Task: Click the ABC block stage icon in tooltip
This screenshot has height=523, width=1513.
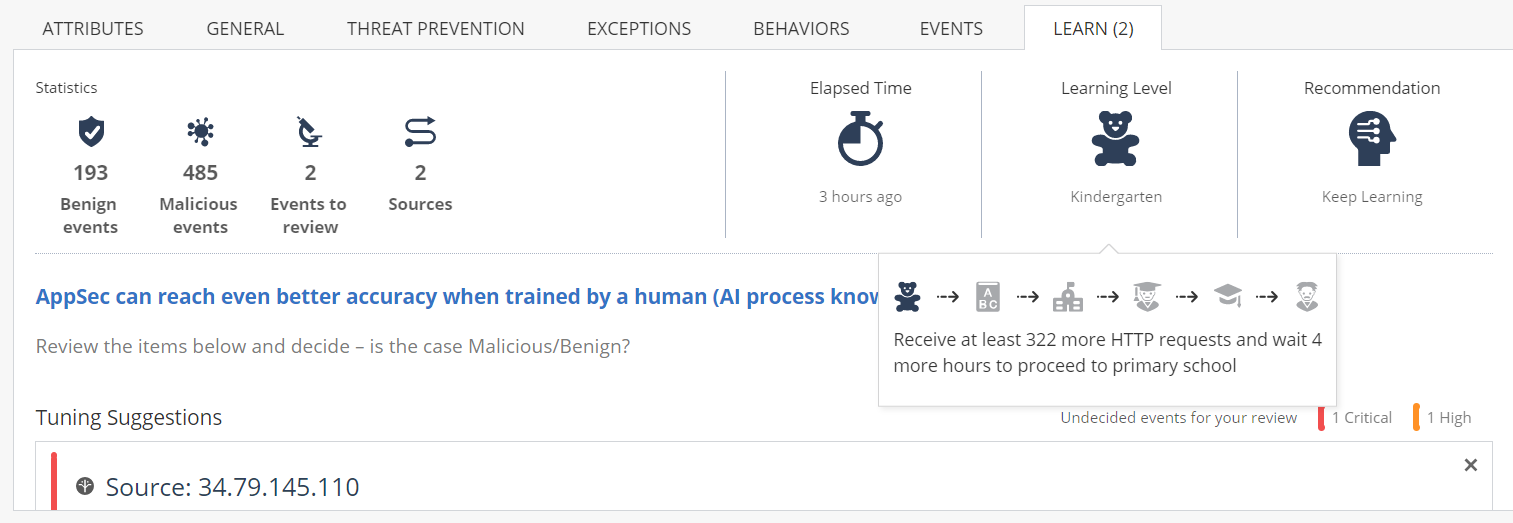Action: [x=987, y=297]
